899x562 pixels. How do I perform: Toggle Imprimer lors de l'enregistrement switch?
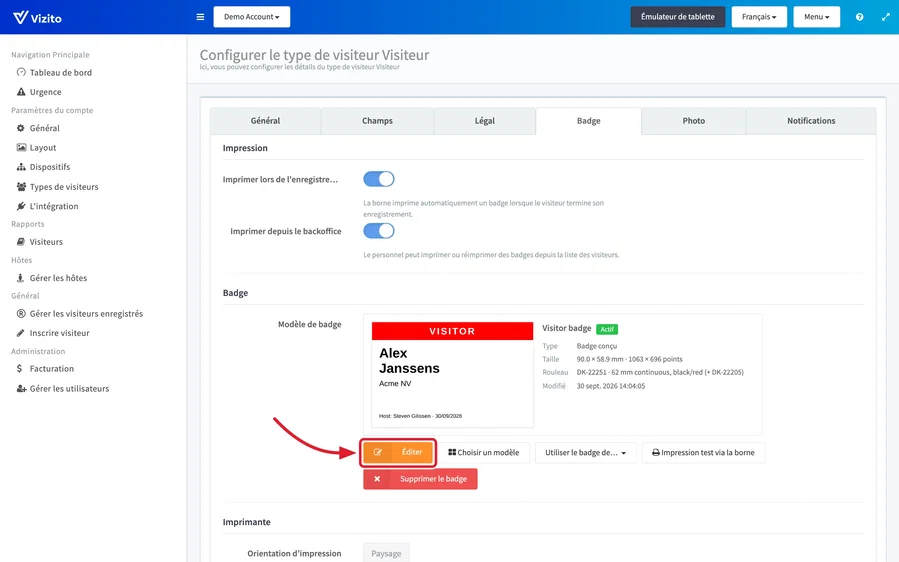click(378, 179)
